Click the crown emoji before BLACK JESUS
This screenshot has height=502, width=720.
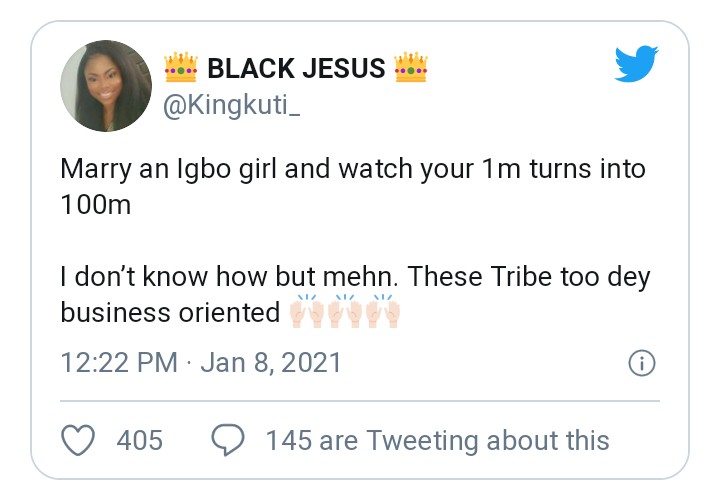pos(180,69)
